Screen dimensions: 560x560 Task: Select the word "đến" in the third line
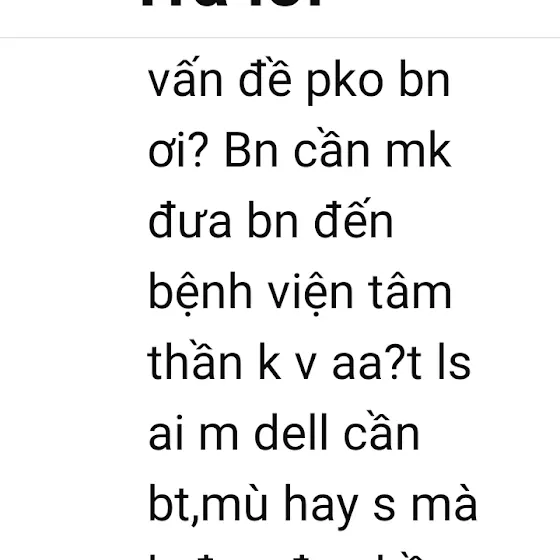[x=354, y=218]
